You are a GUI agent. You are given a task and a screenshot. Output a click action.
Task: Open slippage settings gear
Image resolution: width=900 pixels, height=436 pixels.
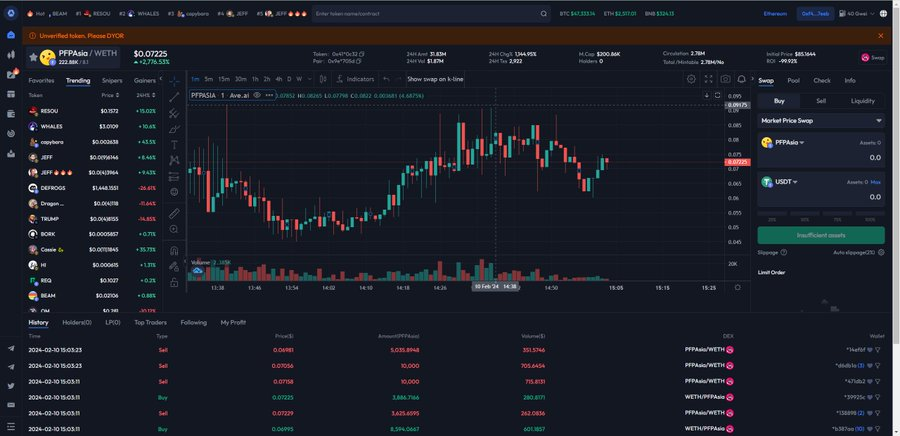pyautogui.click(x=881, y=252)
